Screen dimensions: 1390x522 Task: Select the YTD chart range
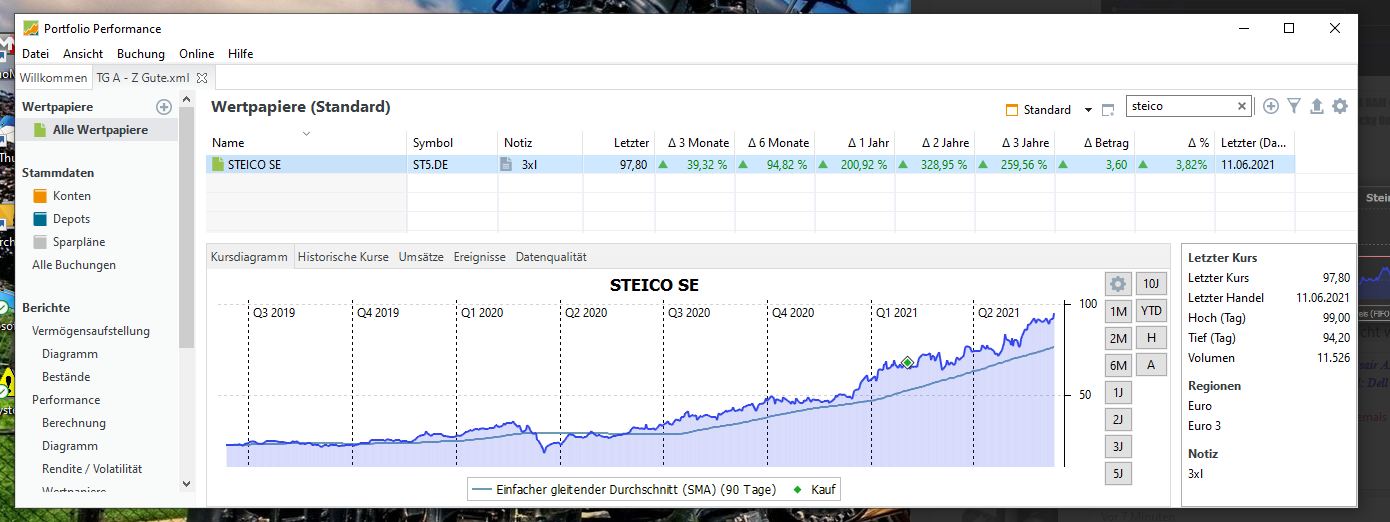[x=1151, y=311]
